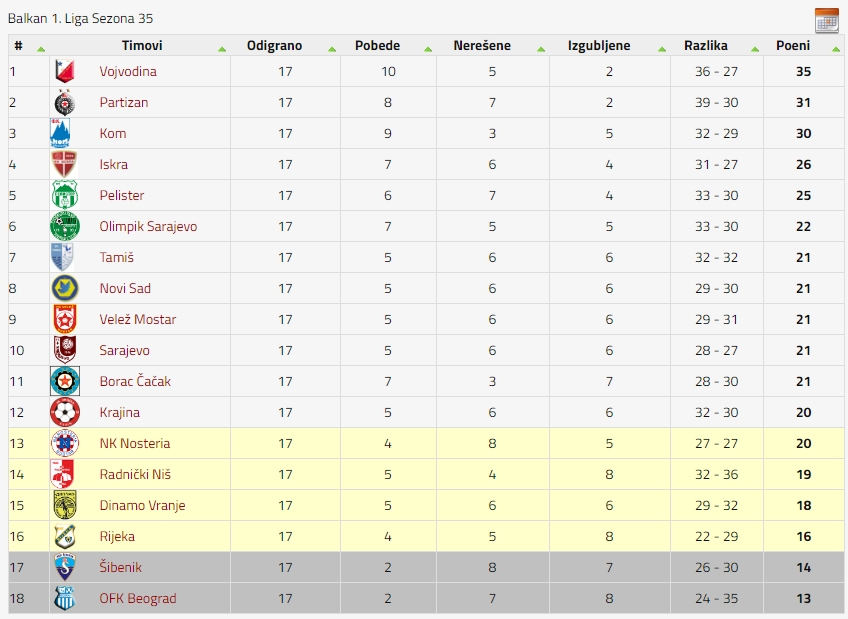Click the Nerešene column header
848x619 pixels.
click(x=482, y=45)
